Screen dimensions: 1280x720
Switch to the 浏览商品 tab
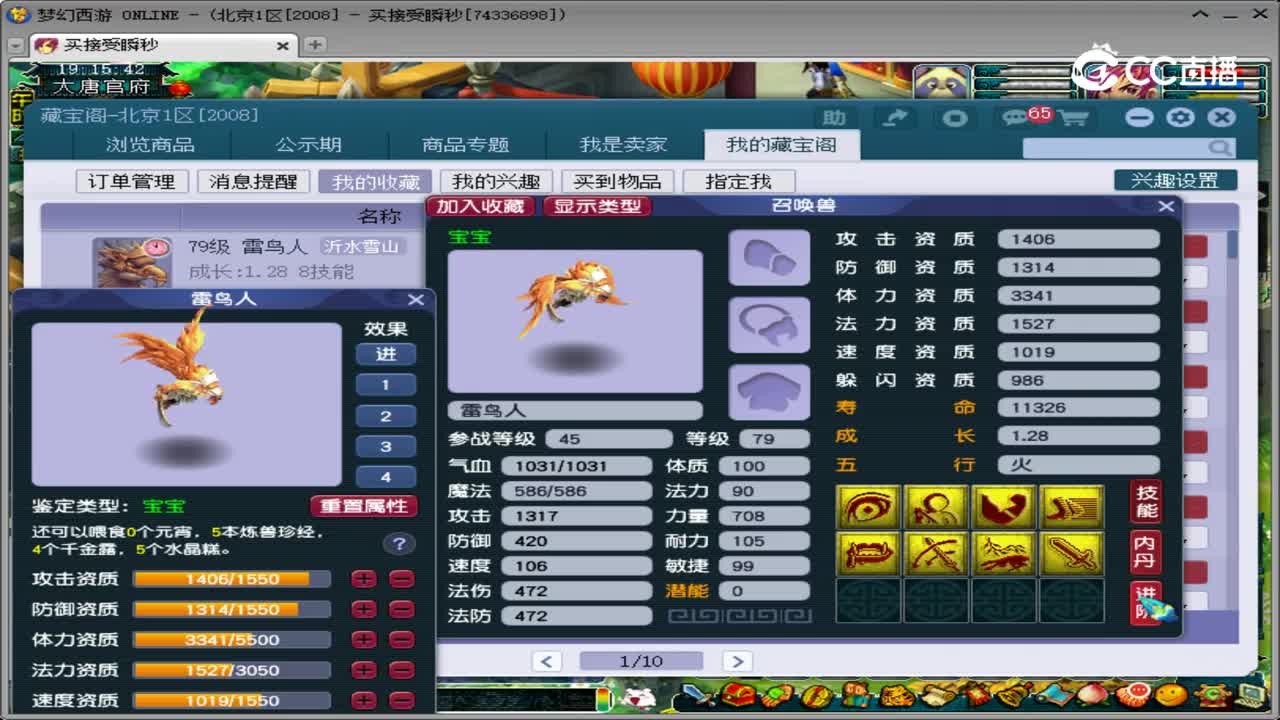click(150, 145)
